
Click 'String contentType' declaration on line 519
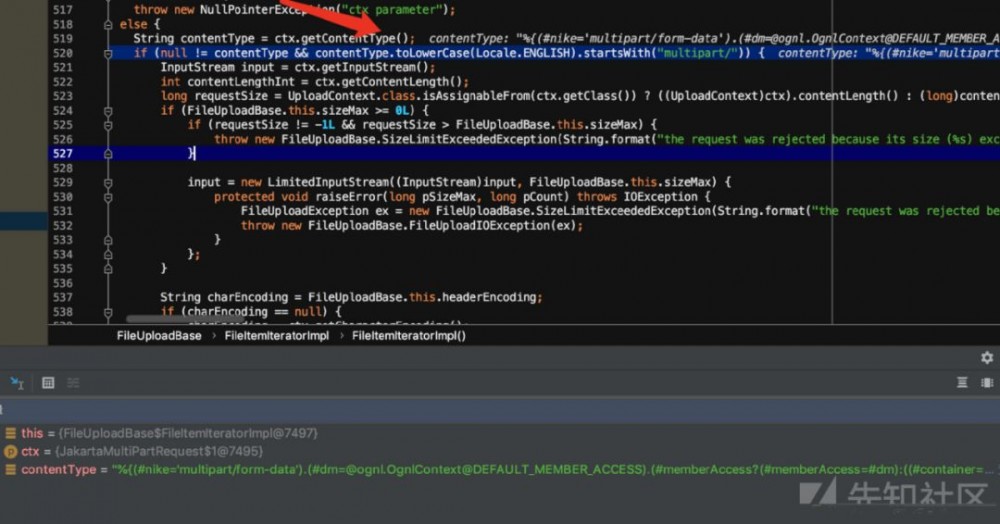click(193, 38)
